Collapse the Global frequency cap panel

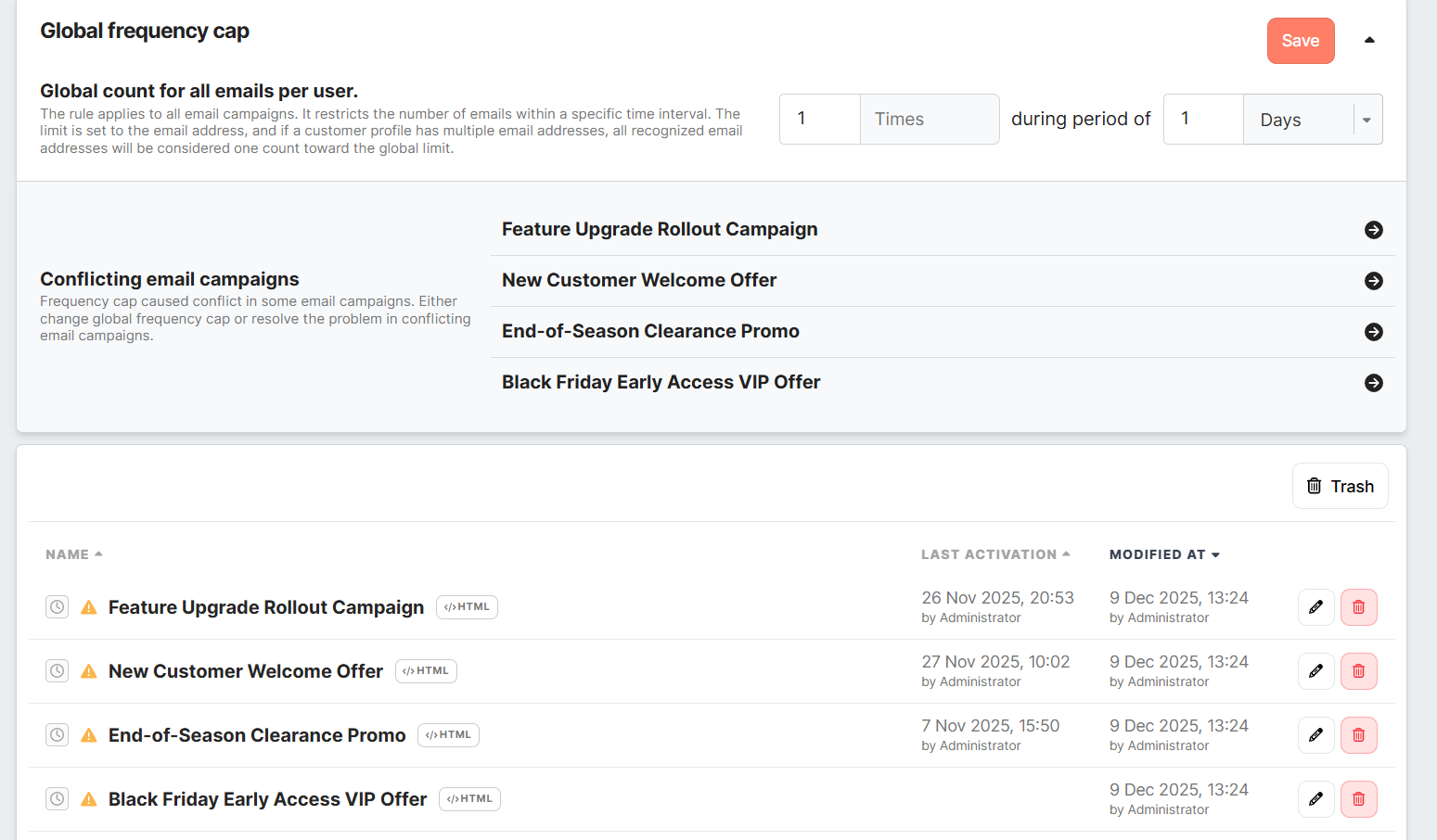(1369, 40)
